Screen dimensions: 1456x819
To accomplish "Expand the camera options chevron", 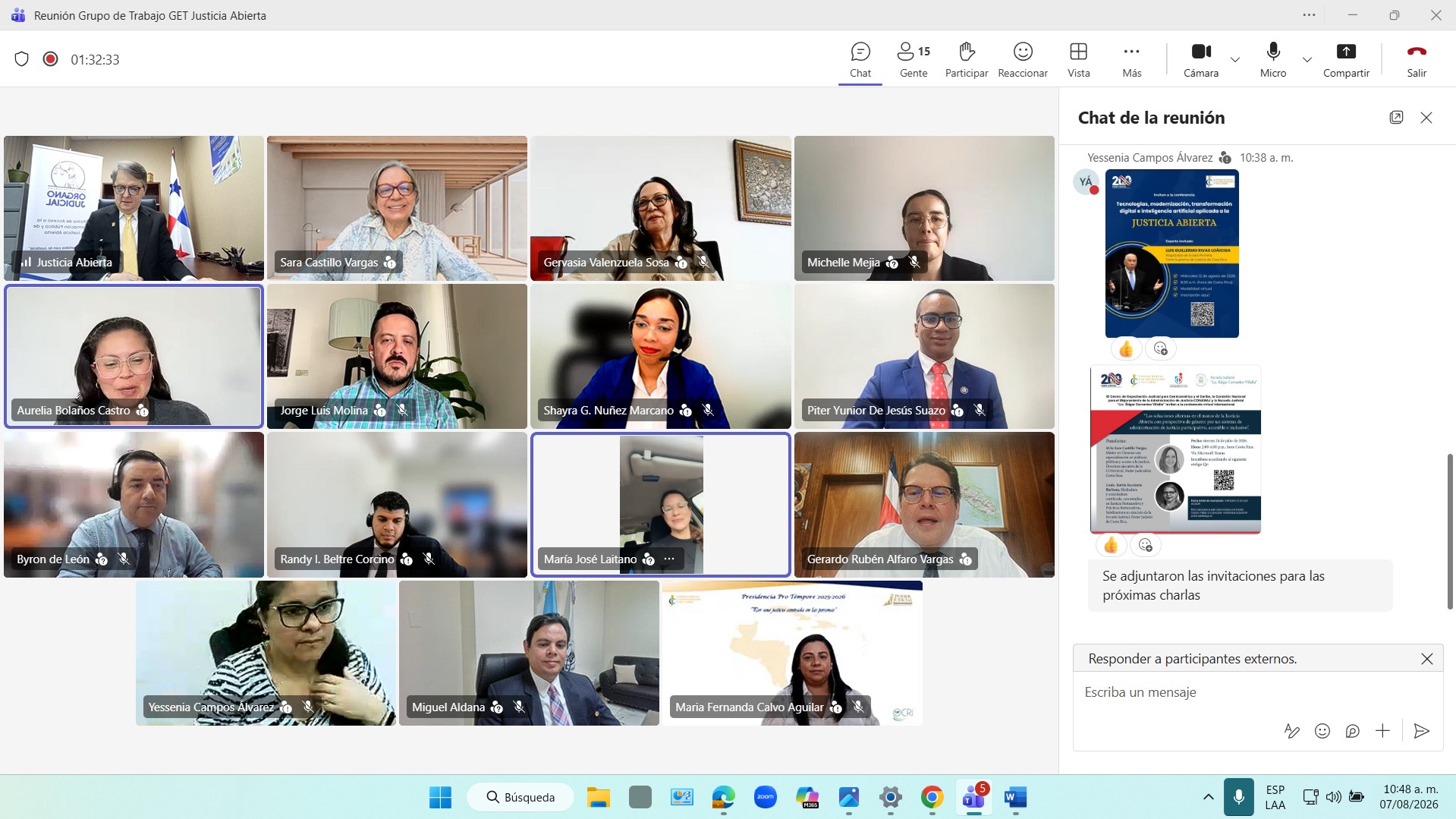I will [x=1235, y=60].
